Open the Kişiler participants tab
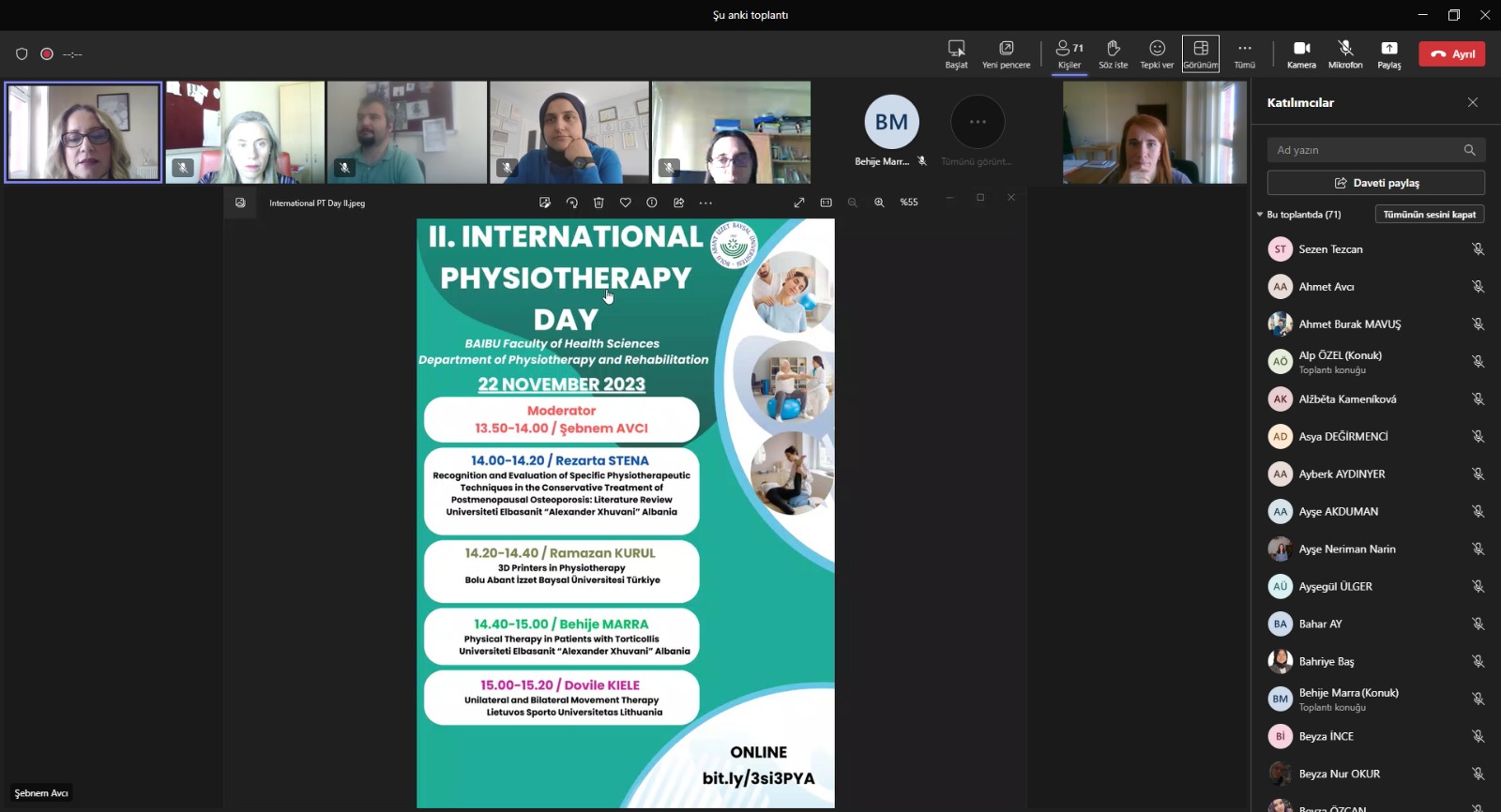This screenshot has width=1501, height=812. coord(1069,53)
